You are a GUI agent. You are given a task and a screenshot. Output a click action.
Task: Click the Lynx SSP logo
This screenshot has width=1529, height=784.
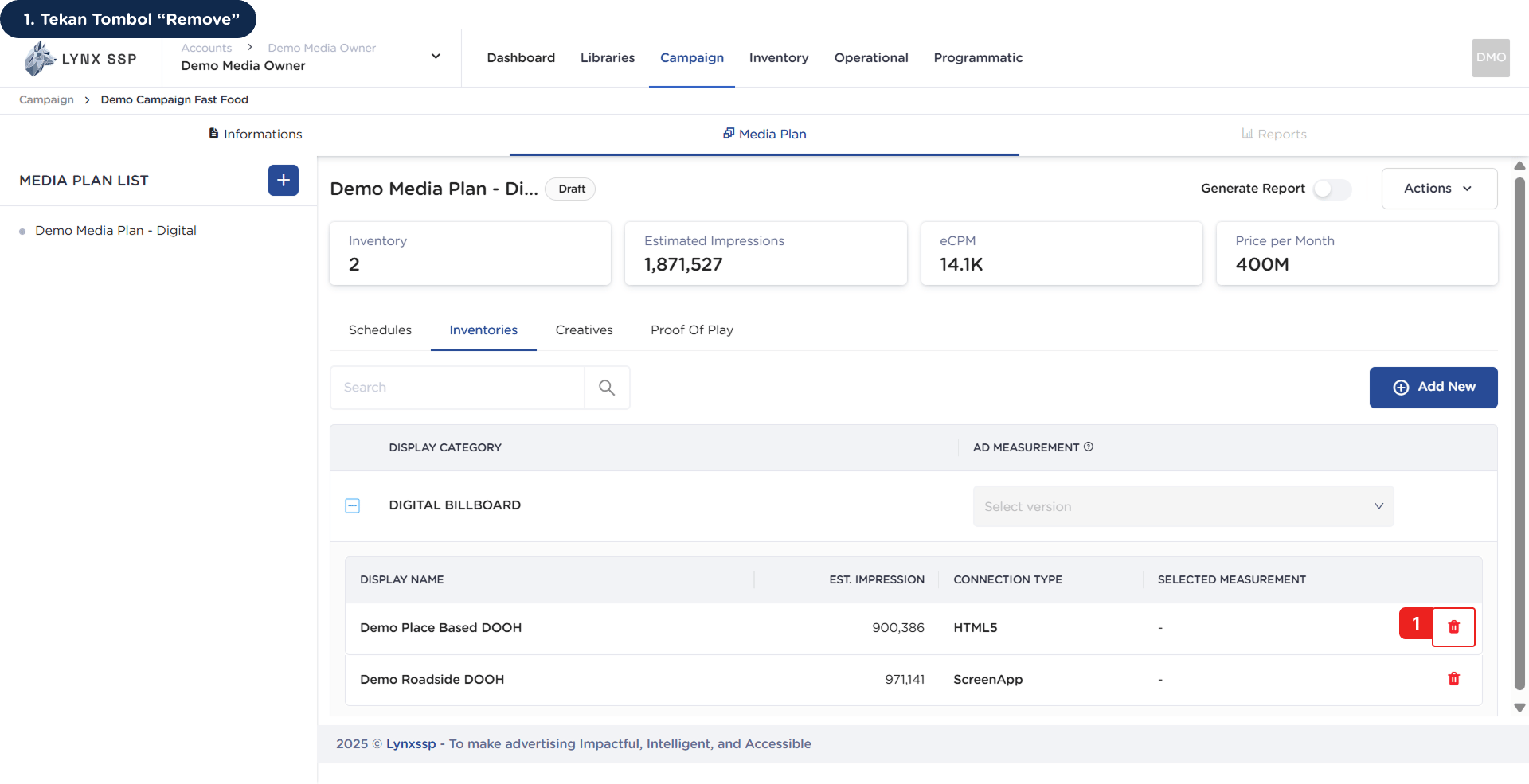[x=80, y=59]
